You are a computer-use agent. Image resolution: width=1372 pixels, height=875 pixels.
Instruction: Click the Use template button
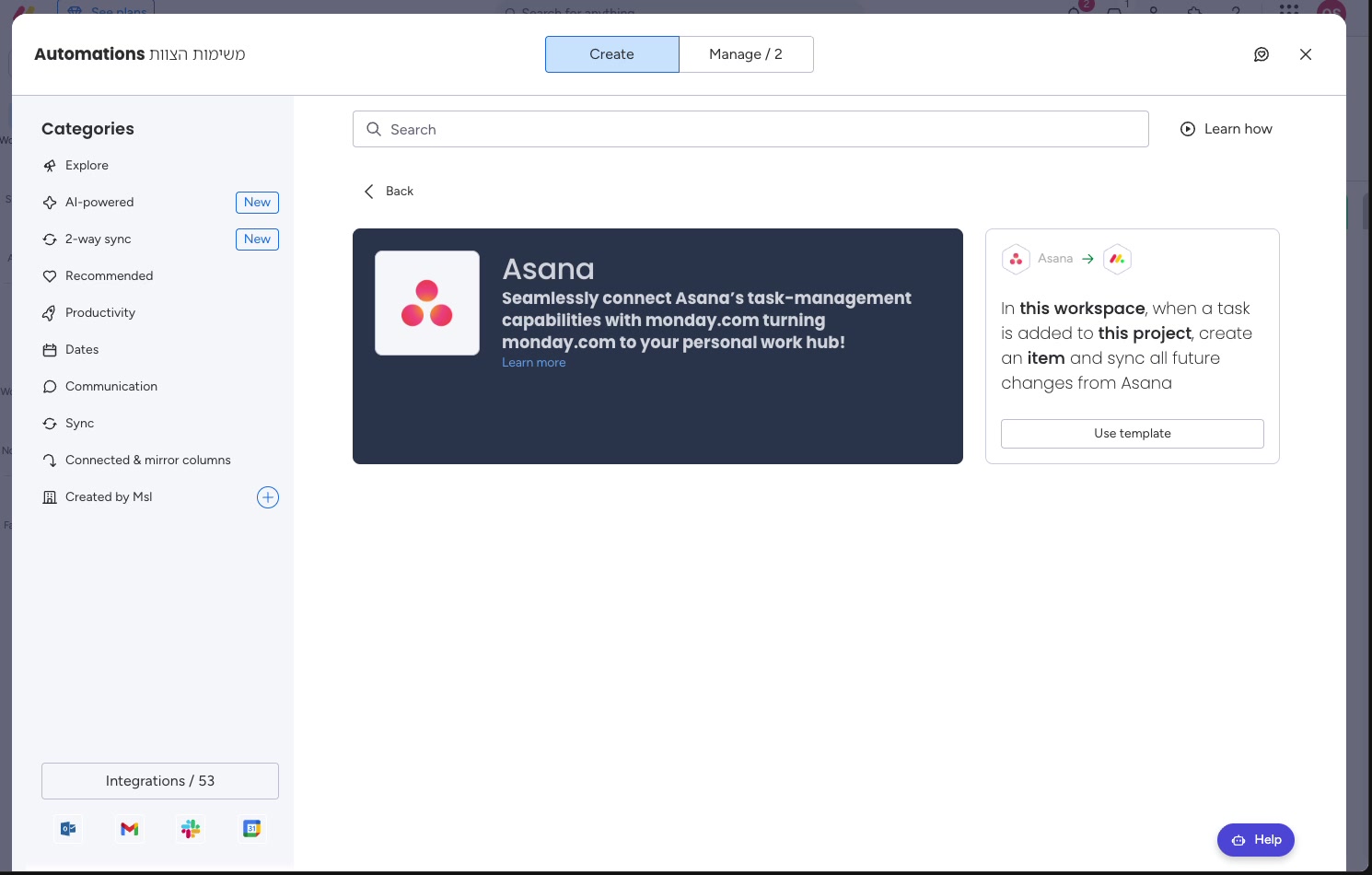(x=1133, y=434)
